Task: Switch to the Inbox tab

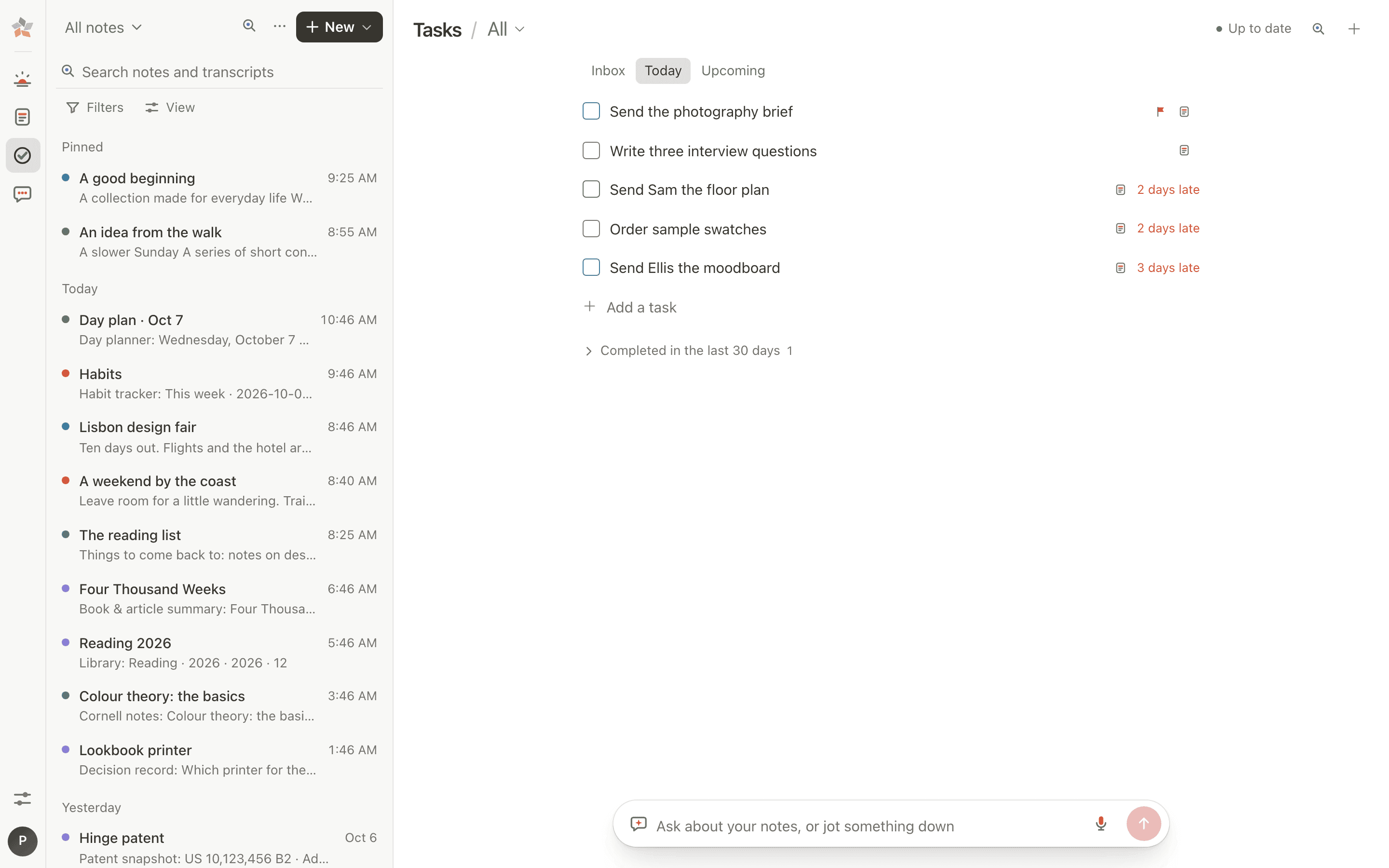Action: coord(608,70)
